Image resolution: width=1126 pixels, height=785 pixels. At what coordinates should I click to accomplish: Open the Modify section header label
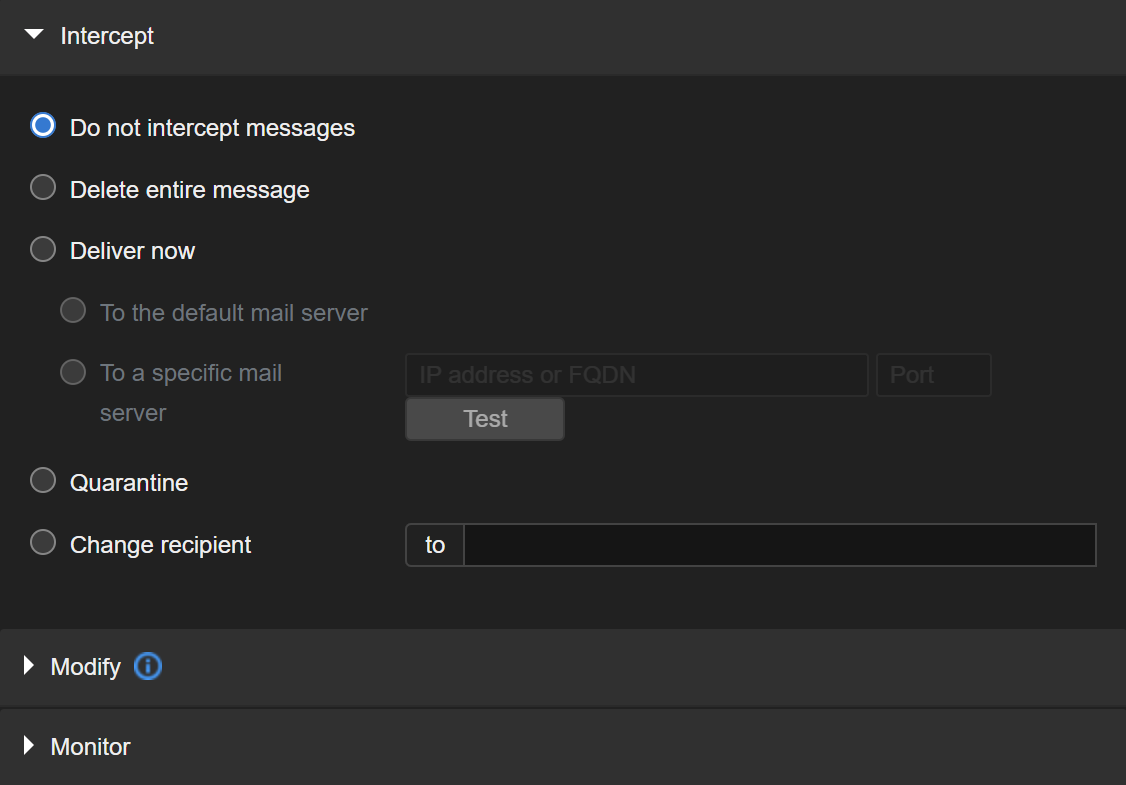click(x=86, y=667)
